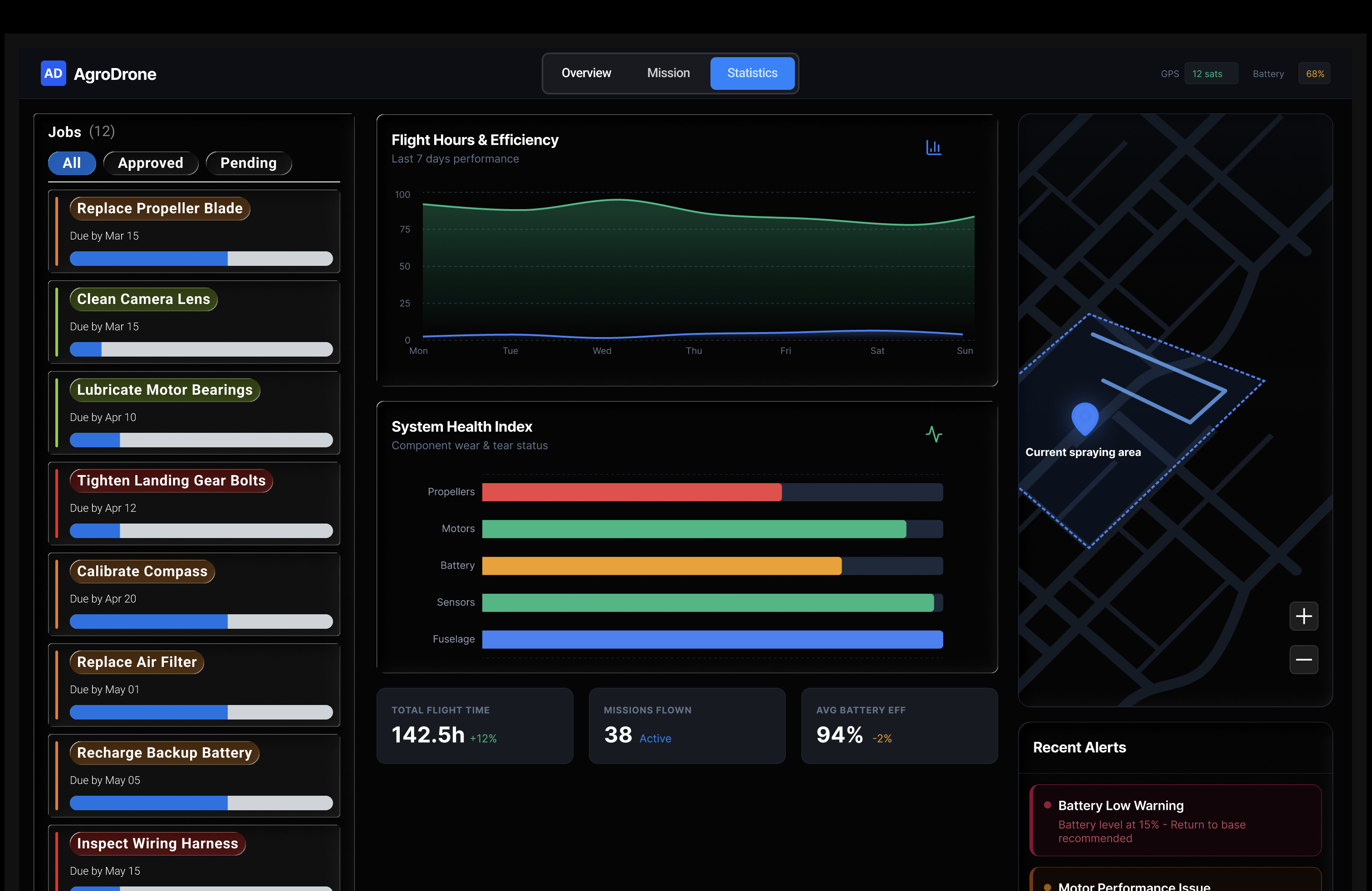Open the Overview tab
This screenshot has width=1372, height=891.
[586, 73]
